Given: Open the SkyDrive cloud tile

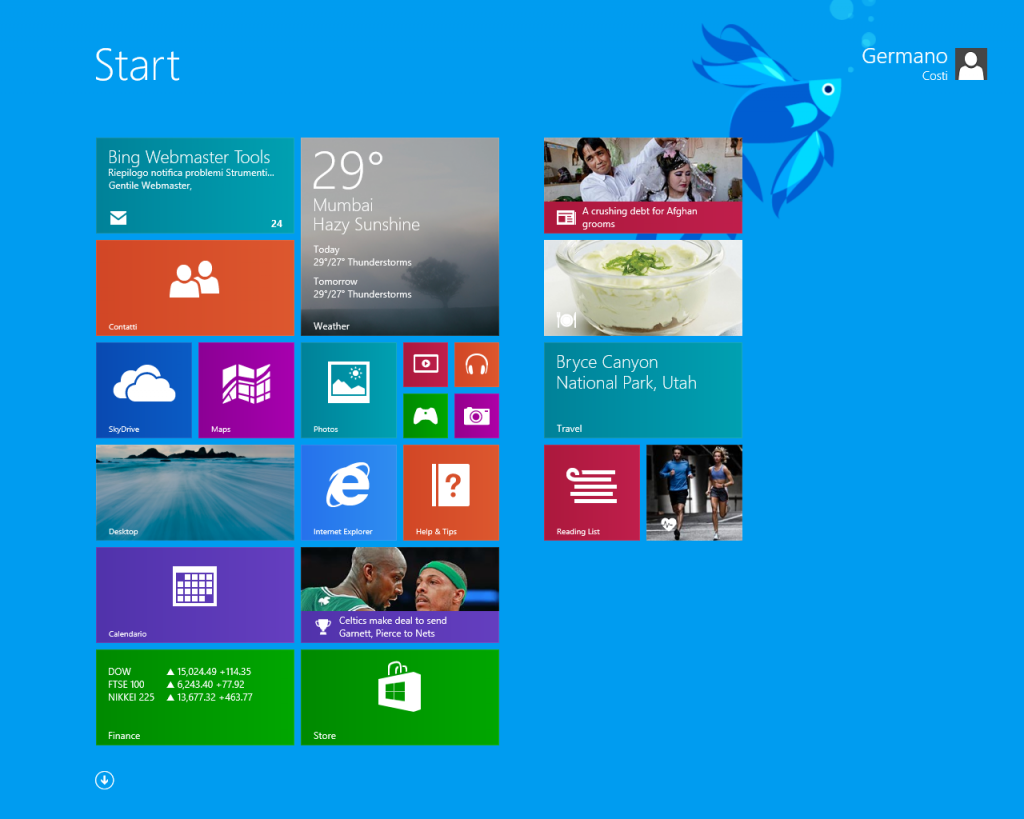Looking at the screenshot, I should click(x=144, y=390).
